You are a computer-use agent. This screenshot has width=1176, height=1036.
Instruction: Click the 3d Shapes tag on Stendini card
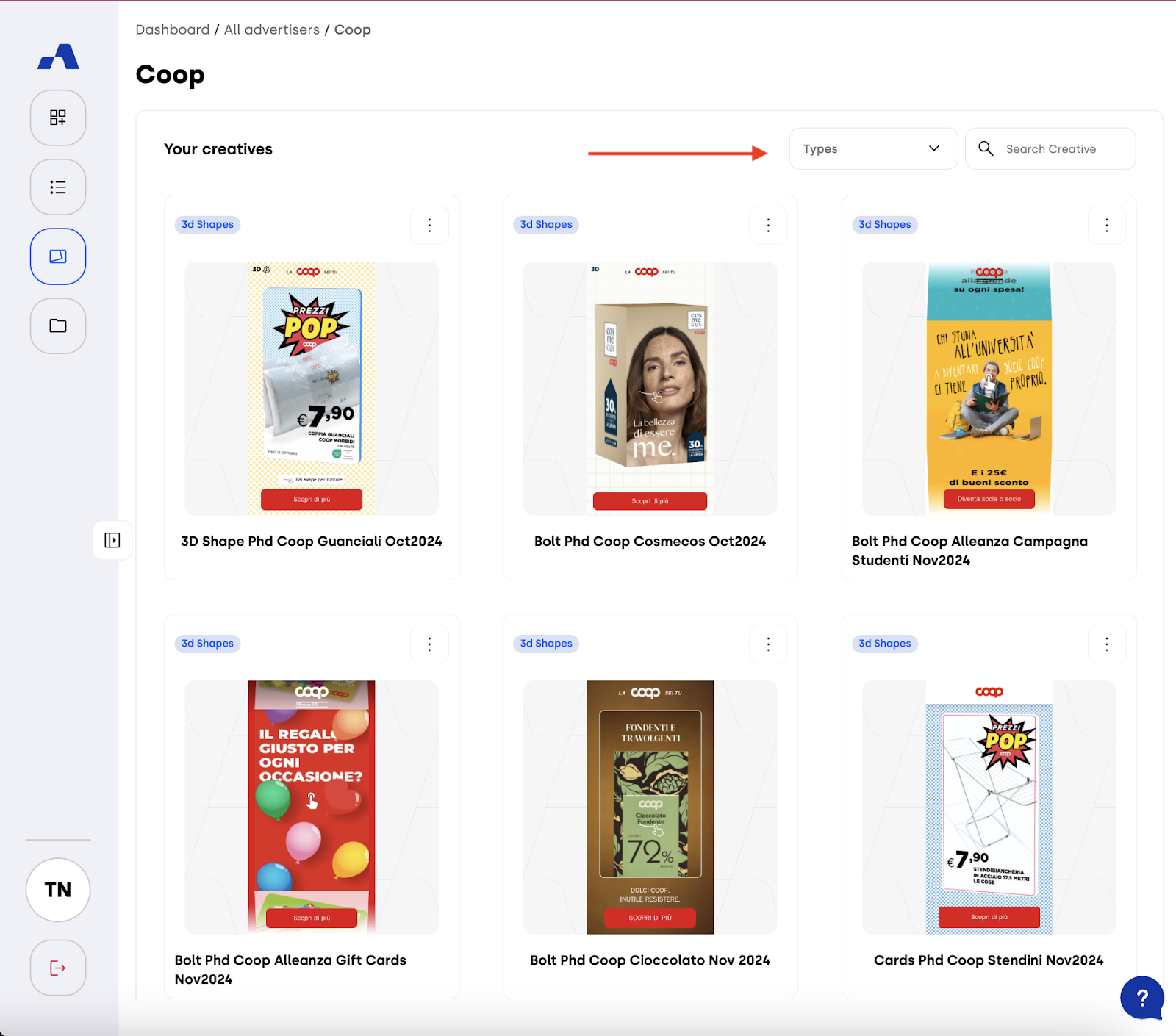[885, 644]
